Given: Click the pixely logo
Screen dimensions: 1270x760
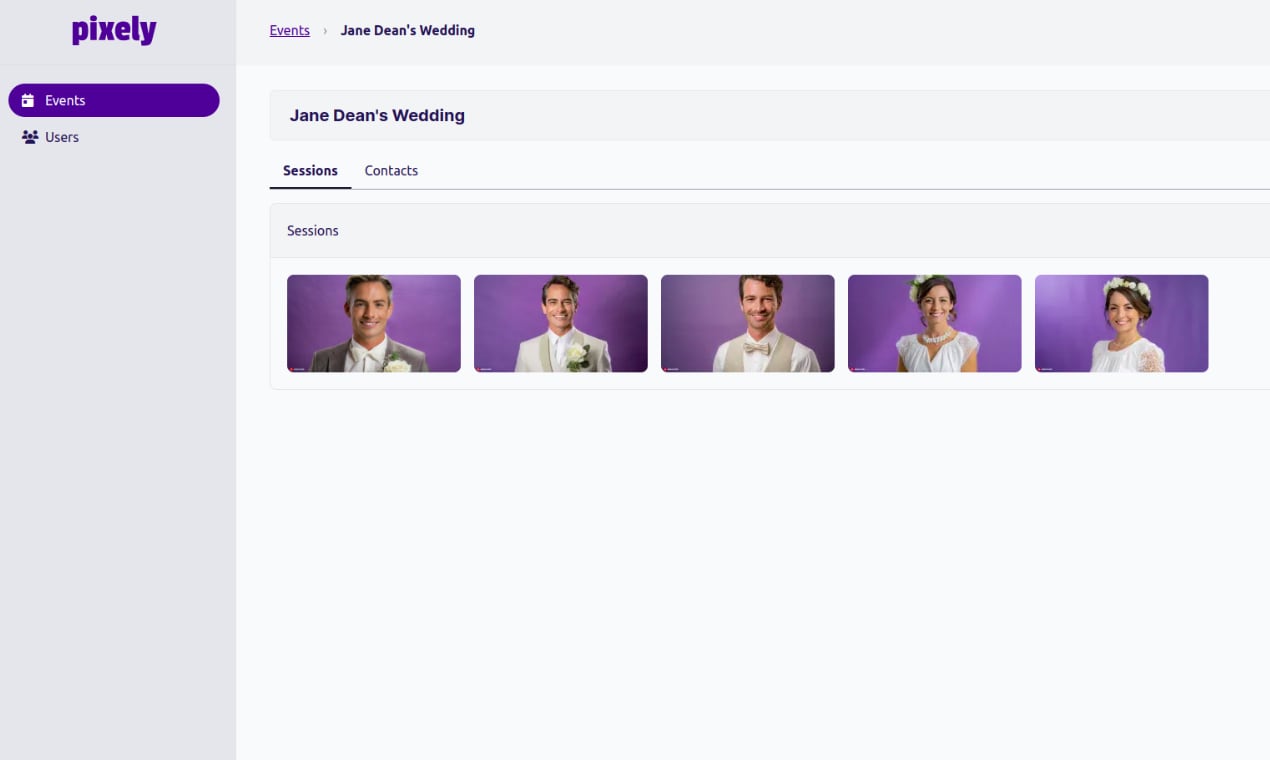Looking at the screenshot, I should point(114,30).
